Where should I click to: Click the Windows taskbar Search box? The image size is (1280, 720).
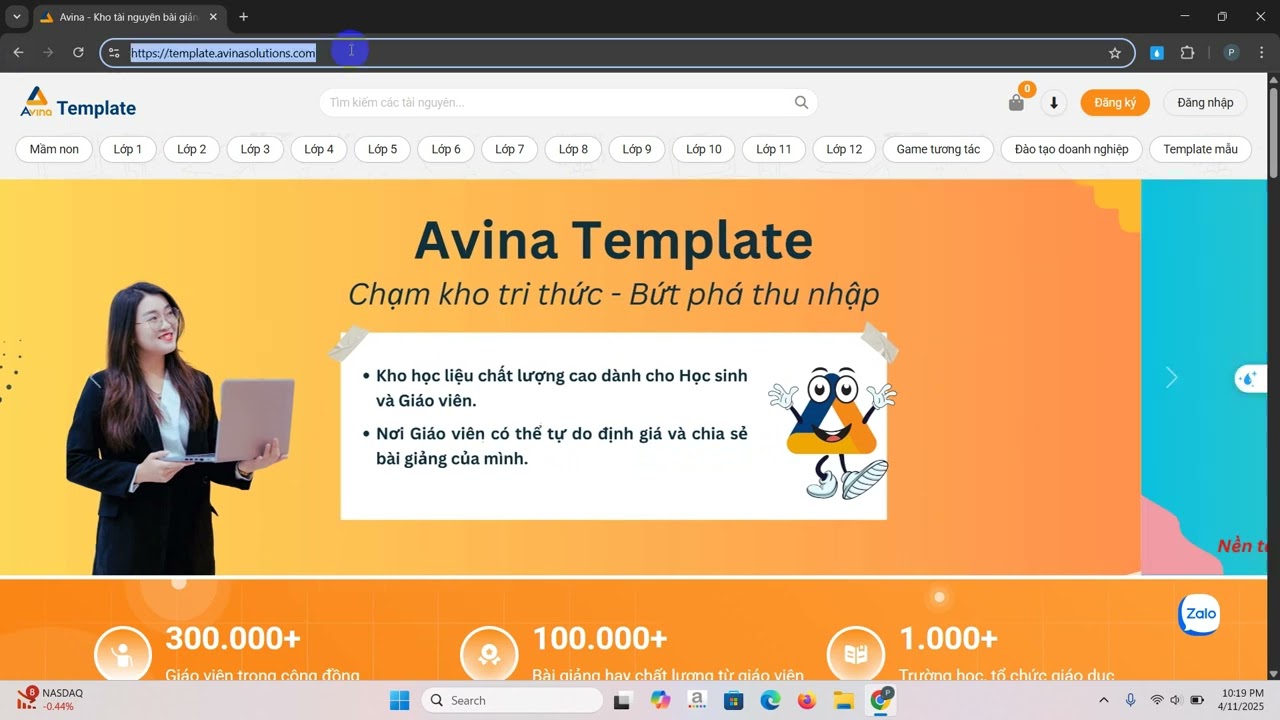tap(512, 700)
